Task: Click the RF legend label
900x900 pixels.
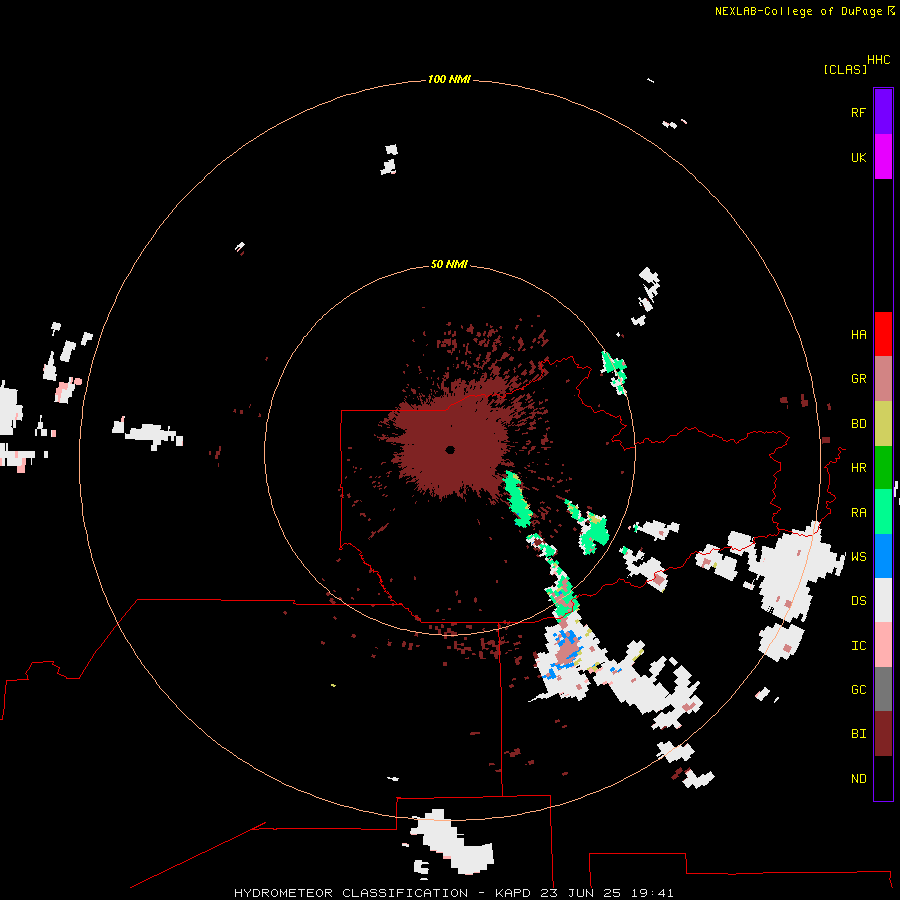Action: point(858,113)
